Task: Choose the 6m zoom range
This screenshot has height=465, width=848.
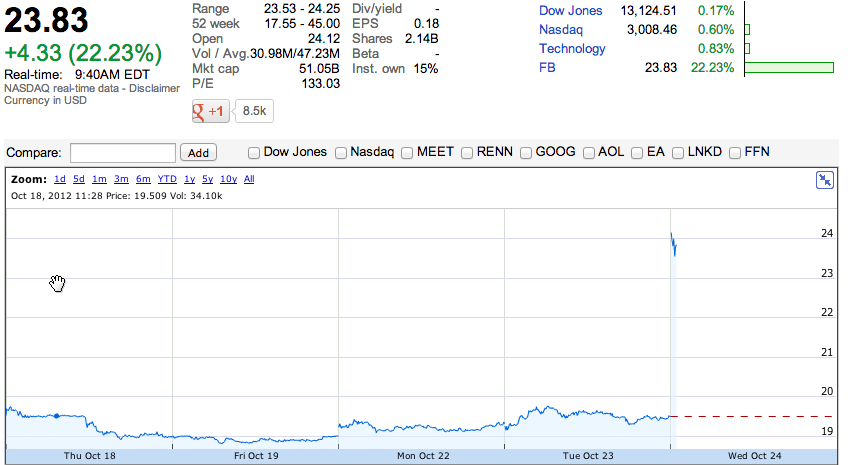Action: click(x=143, y=179)
